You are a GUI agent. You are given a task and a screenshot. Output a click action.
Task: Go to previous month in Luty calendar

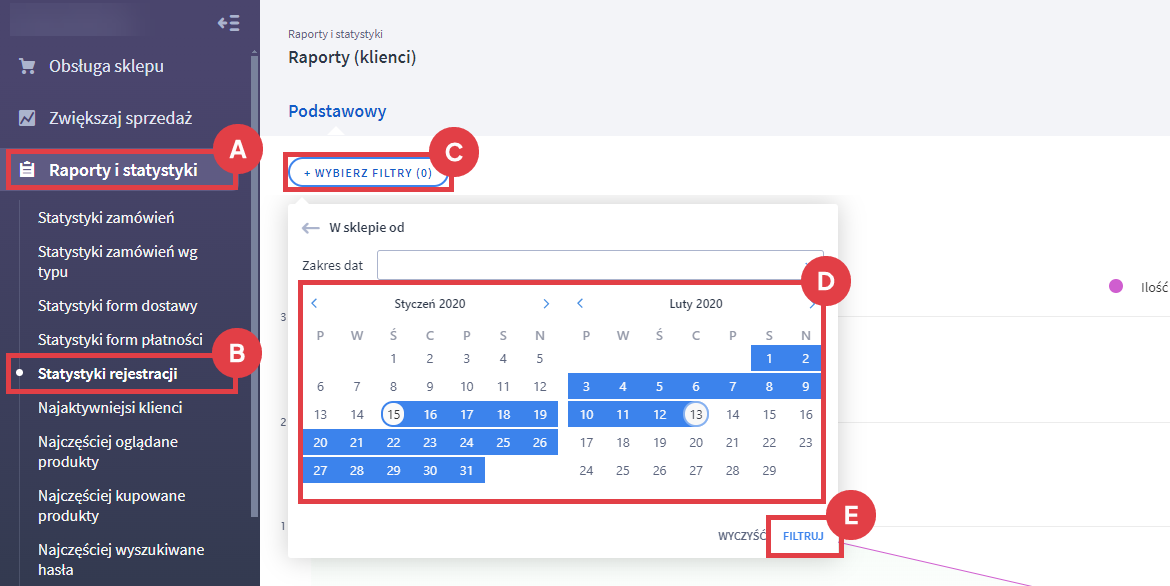580,304
